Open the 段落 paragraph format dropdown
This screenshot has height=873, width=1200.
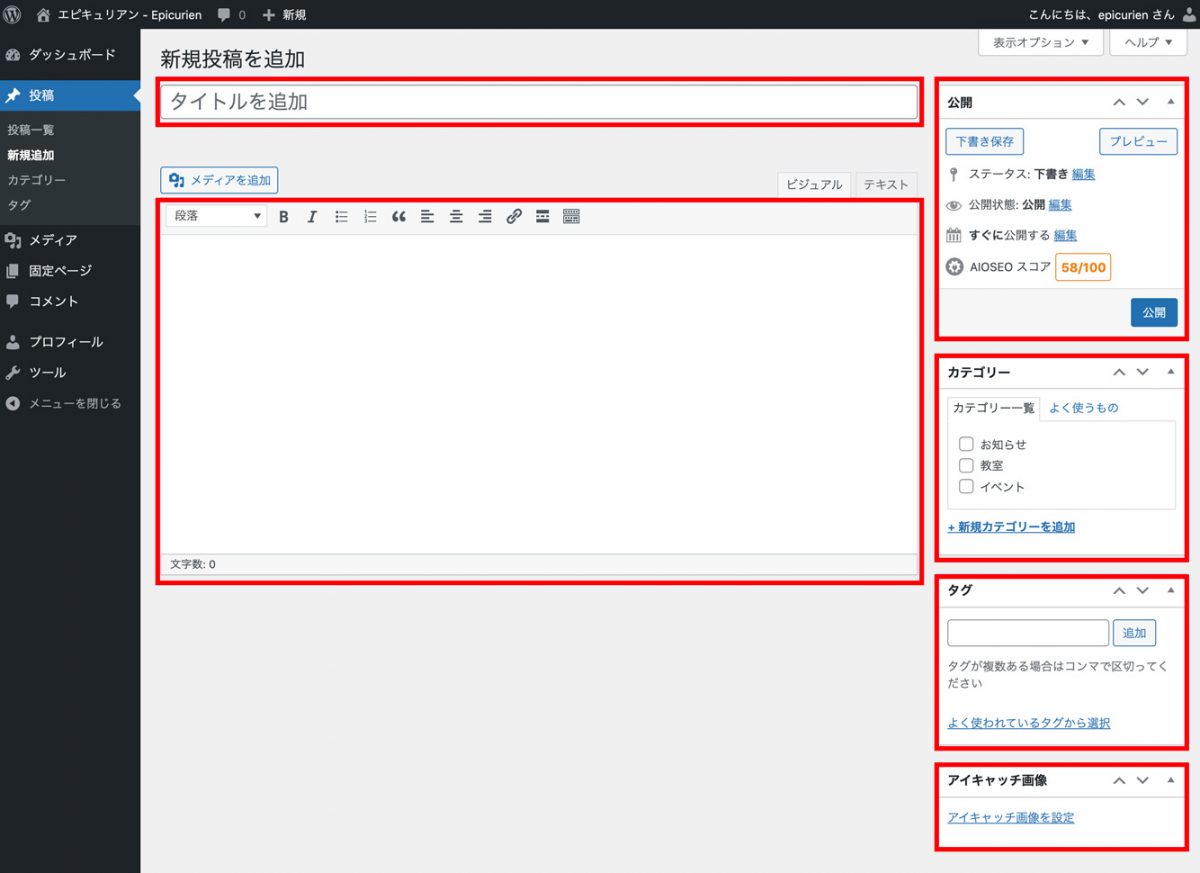pos(217,216)
